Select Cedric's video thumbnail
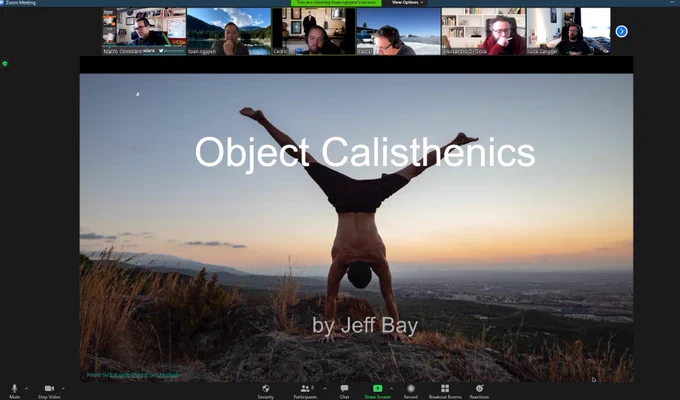Image resolution: width=680 pixels, height=400 pixels. click(314, 31)
